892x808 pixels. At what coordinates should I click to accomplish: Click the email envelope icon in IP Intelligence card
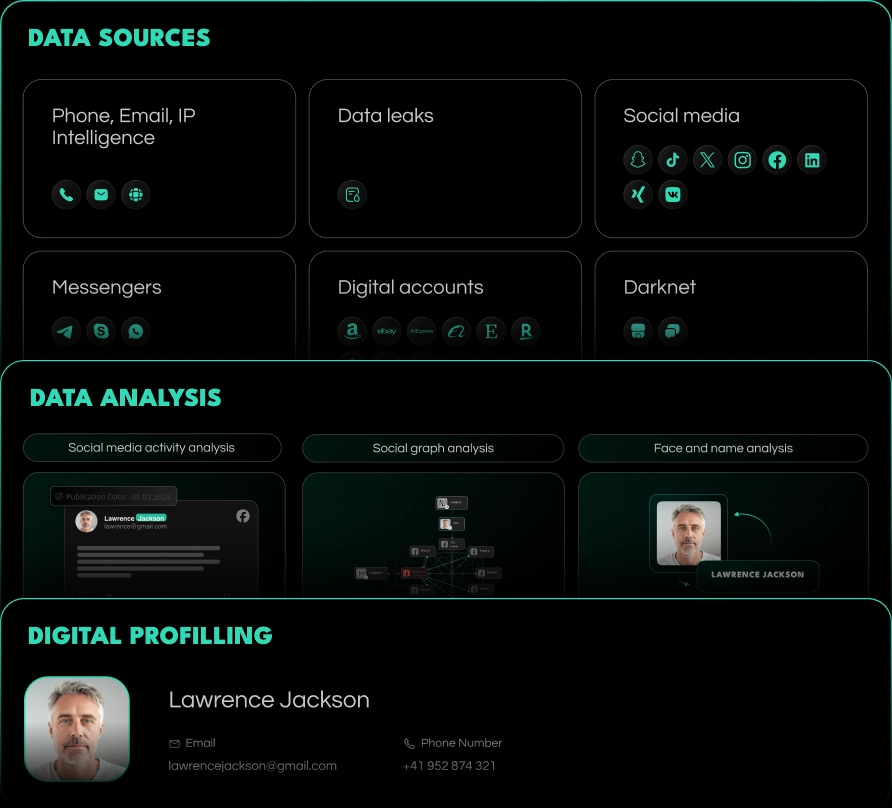click(x=101, y=195)
